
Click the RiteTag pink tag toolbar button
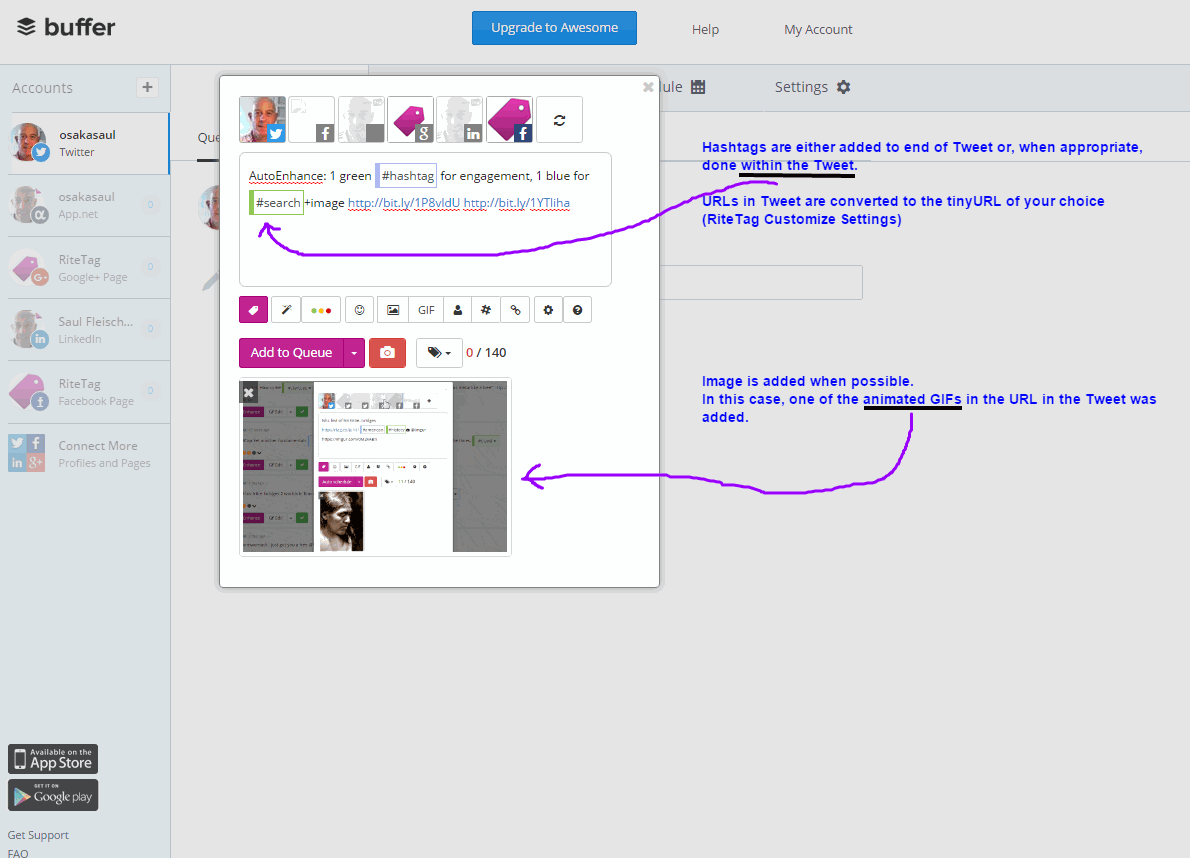[253, 310]
